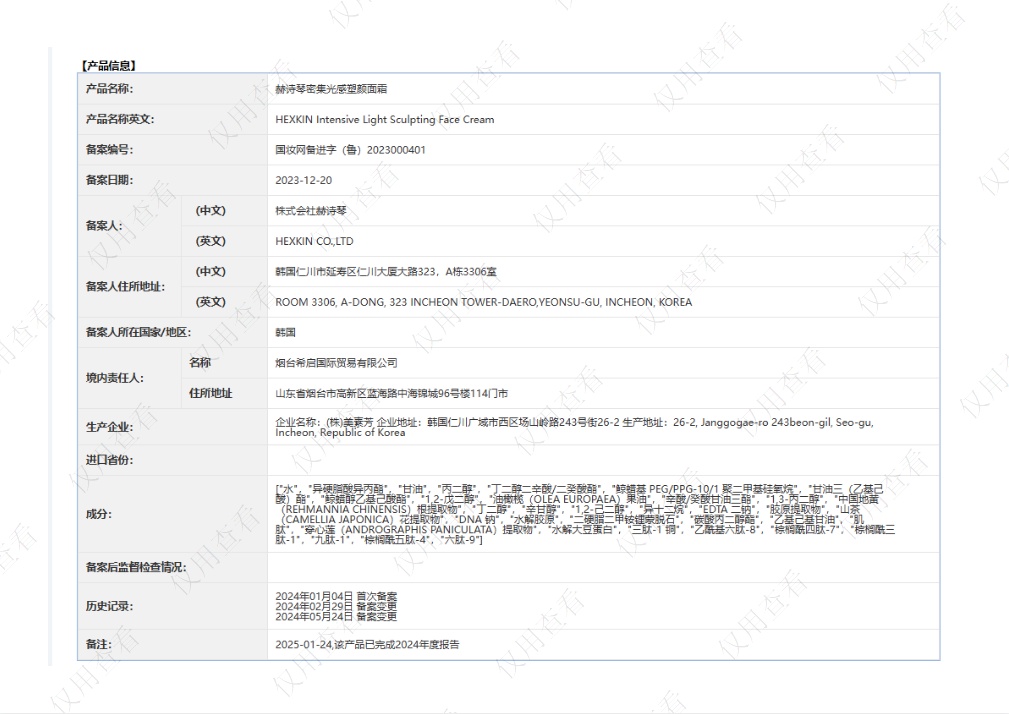Click the ingredient list in 成分 row
Screen dimensions: 1009x714
tap(585, 513)
